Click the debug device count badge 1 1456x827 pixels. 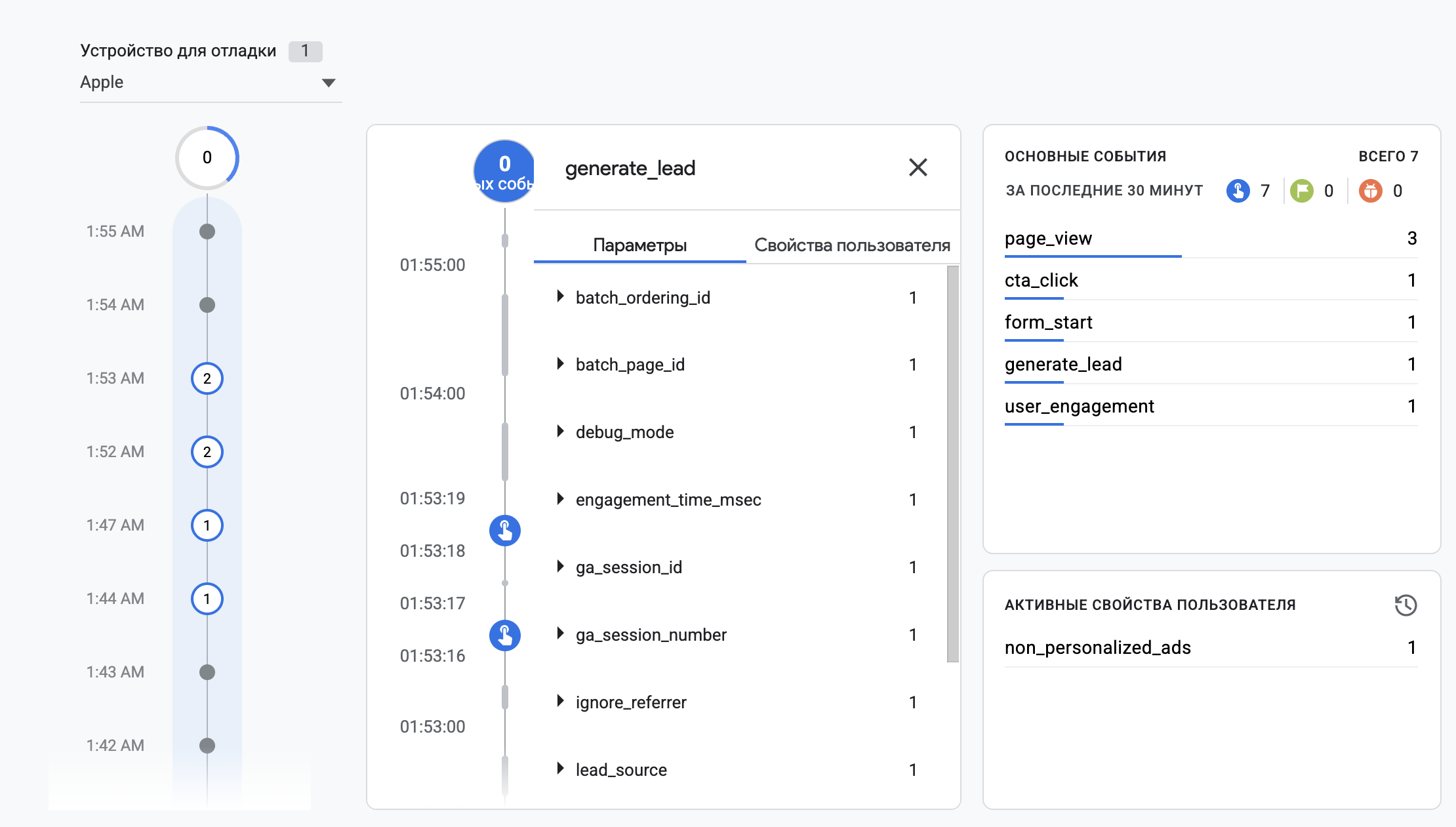(305, 51)
